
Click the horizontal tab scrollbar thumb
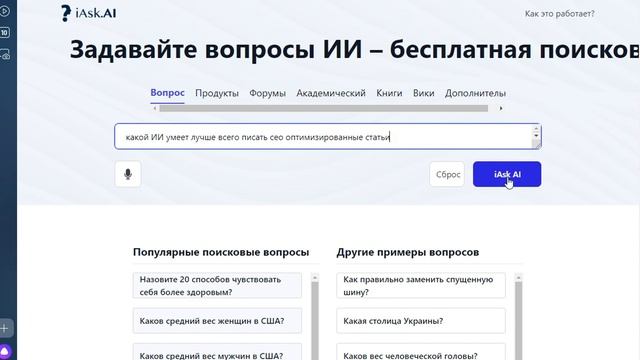tap(324, 109)
